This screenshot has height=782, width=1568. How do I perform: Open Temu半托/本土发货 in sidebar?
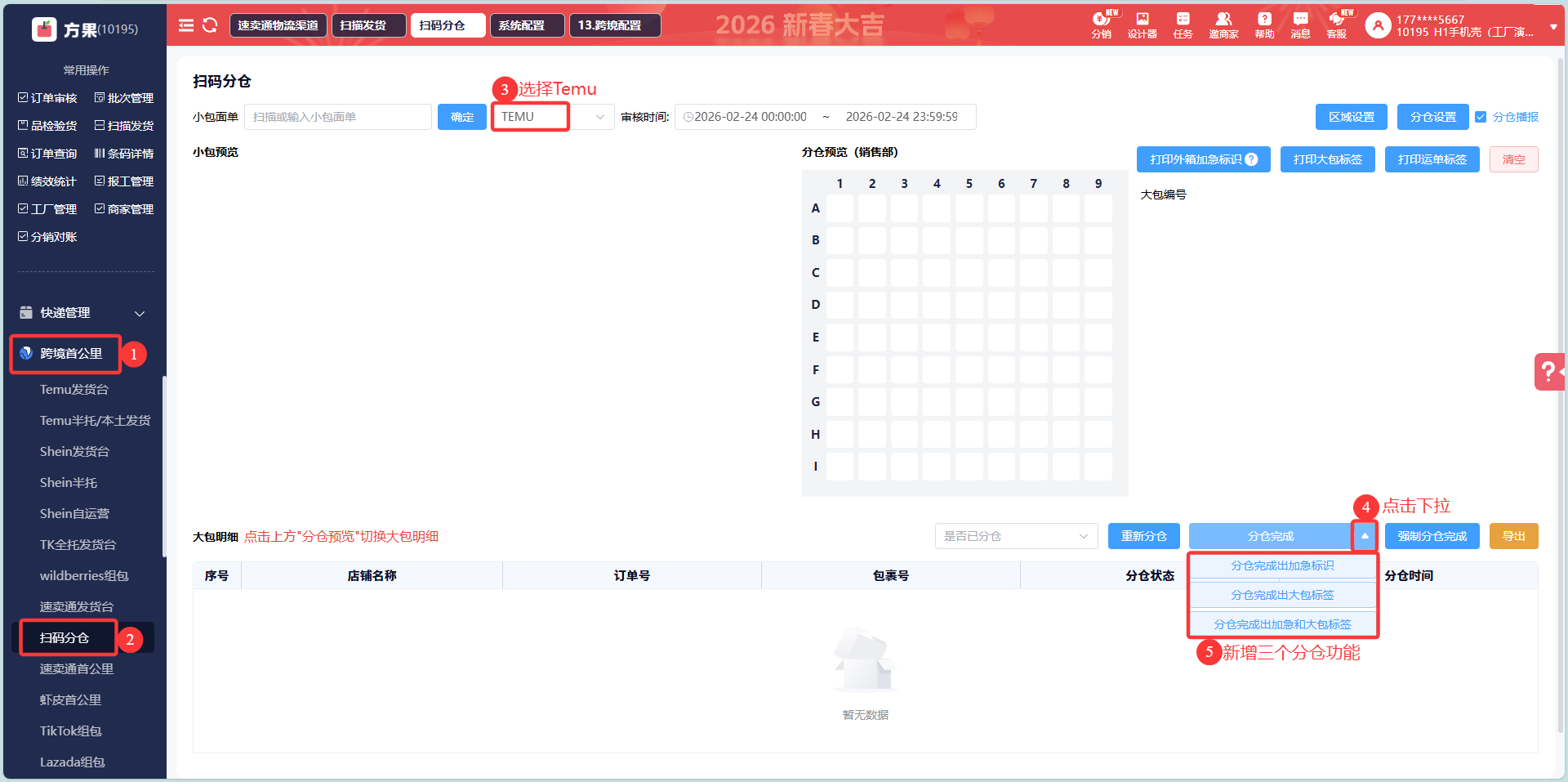pyautogui.click(x=96, y=421)
